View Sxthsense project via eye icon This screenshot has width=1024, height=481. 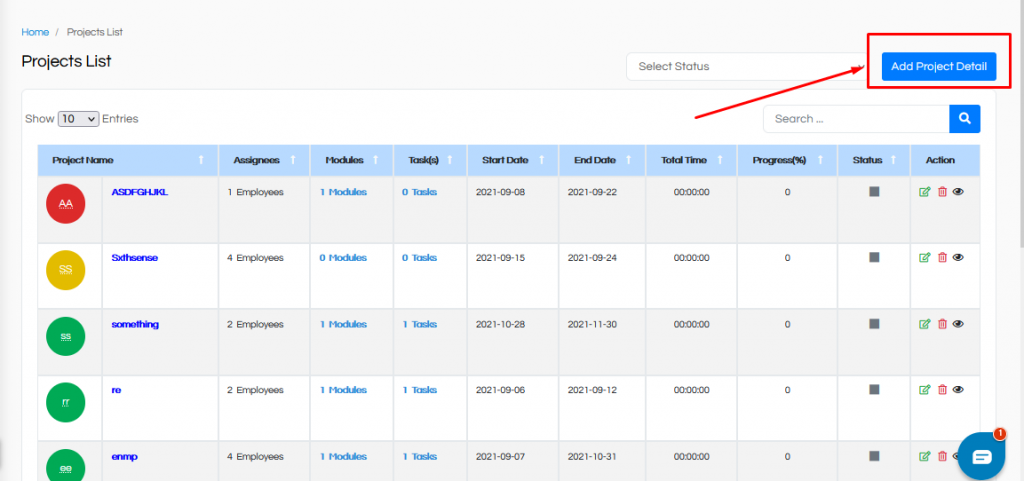pyautogui.click(x=958, y=258)
